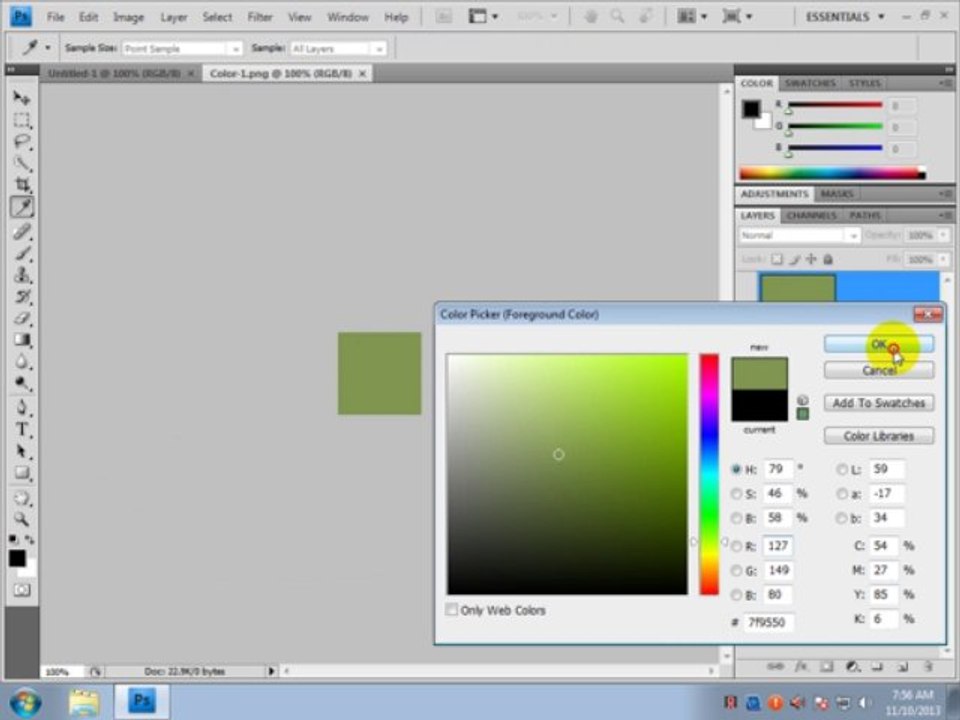The height and width of the screenshot is (720, 960).
Task: Select the G green radio button
Action: (737, 571)
